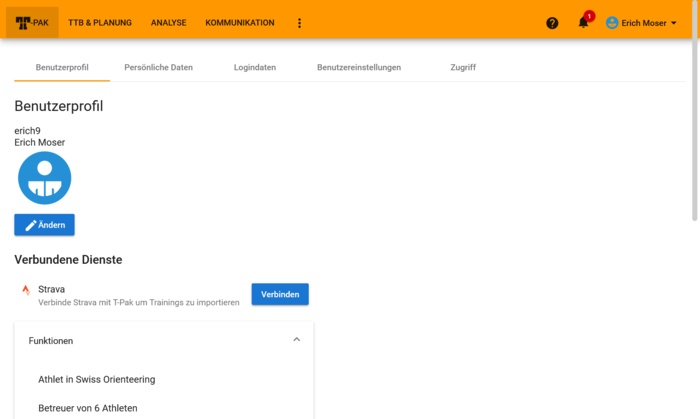This screenshot has height=419, width=700.
Task: Select the Zugriff tab
Action: pos(462,67)
